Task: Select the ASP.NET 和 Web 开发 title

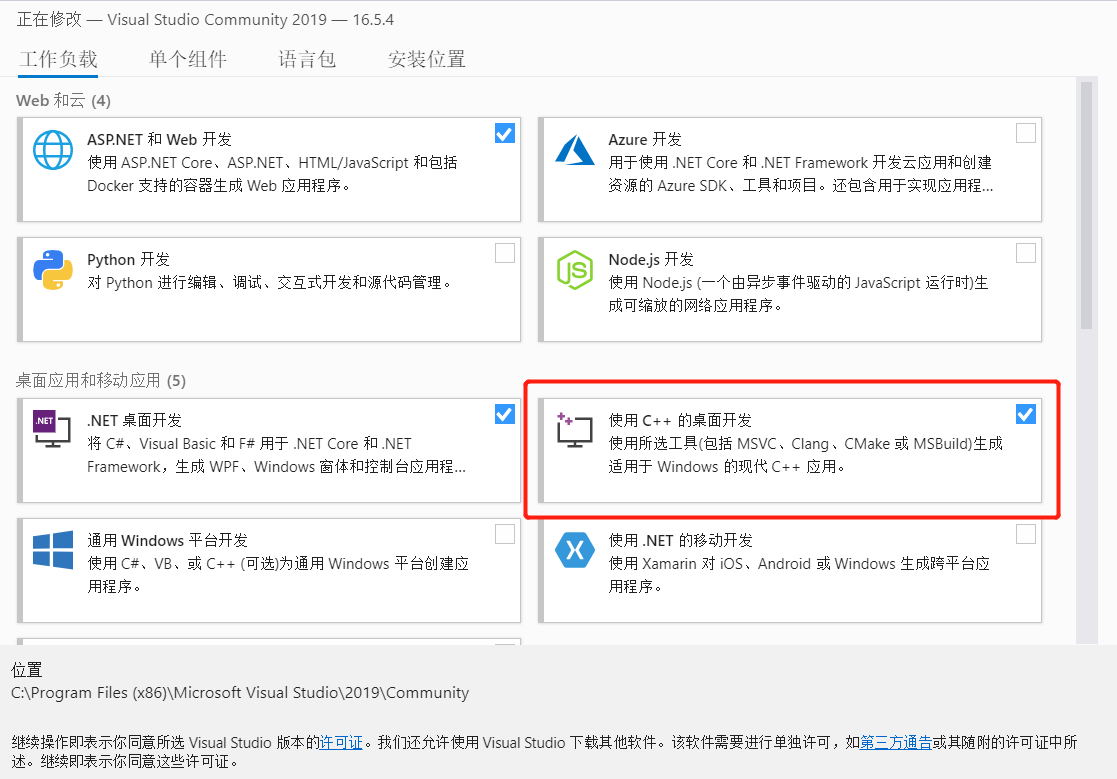Action: click(x=160, y=140)
